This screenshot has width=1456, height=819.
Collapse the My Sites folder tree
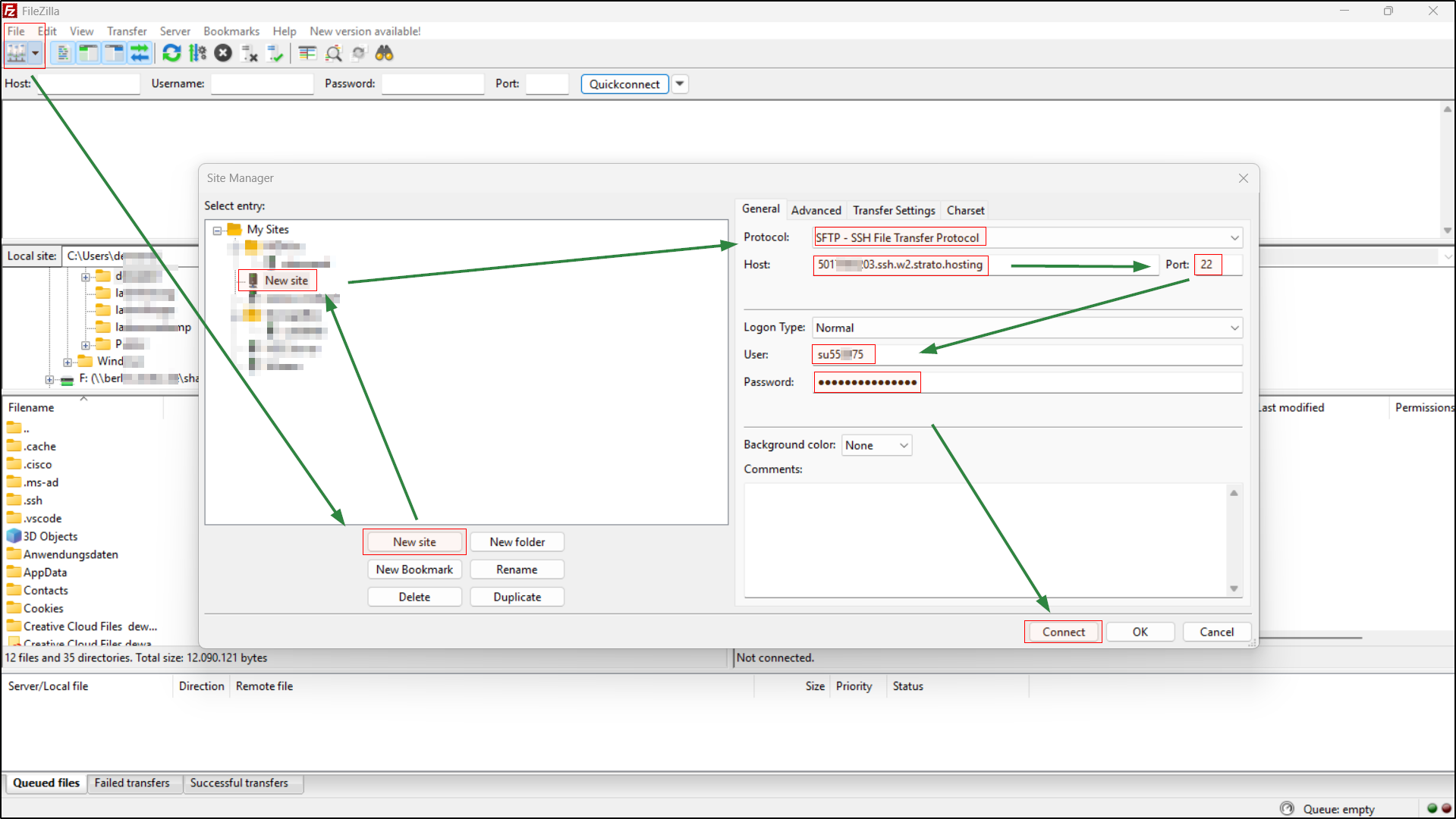pos(217,230)
